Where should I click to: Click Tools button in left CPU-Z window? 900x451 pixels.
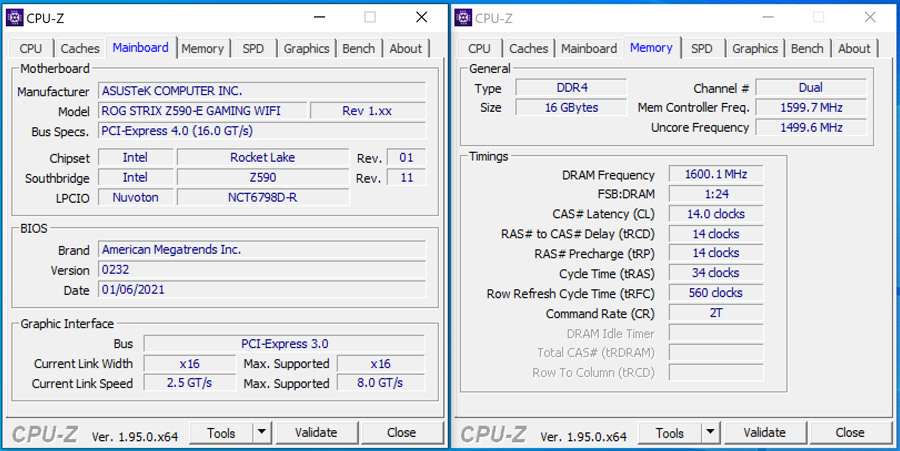click(x=222, y=433)
